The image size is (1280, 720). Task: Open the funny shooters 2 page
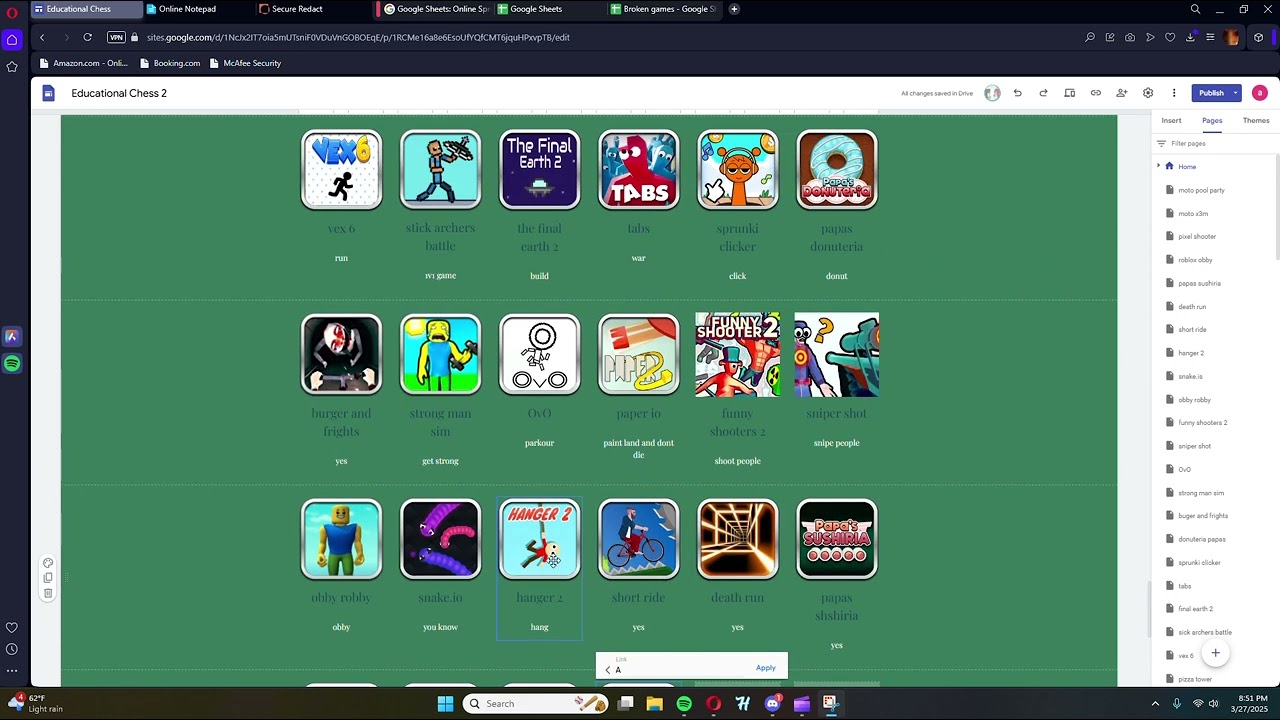tap(1202, 423)
